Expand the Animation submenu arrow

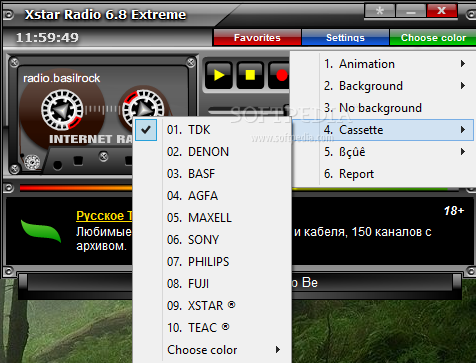pyautogui.click(x=463, y=64)
